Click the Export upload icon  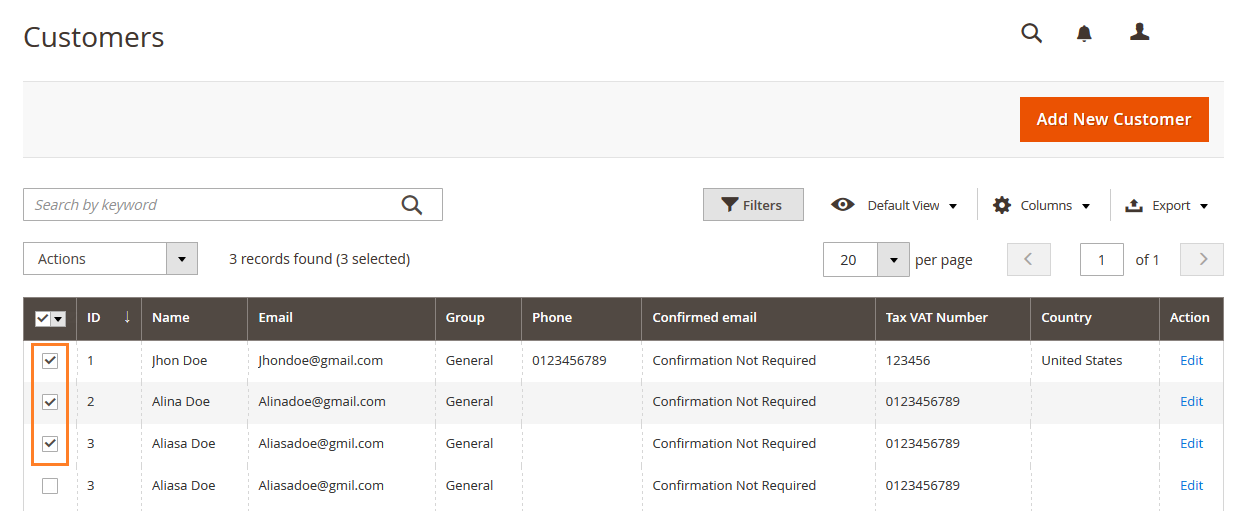pyautogui.click(x=1134, y=205)
